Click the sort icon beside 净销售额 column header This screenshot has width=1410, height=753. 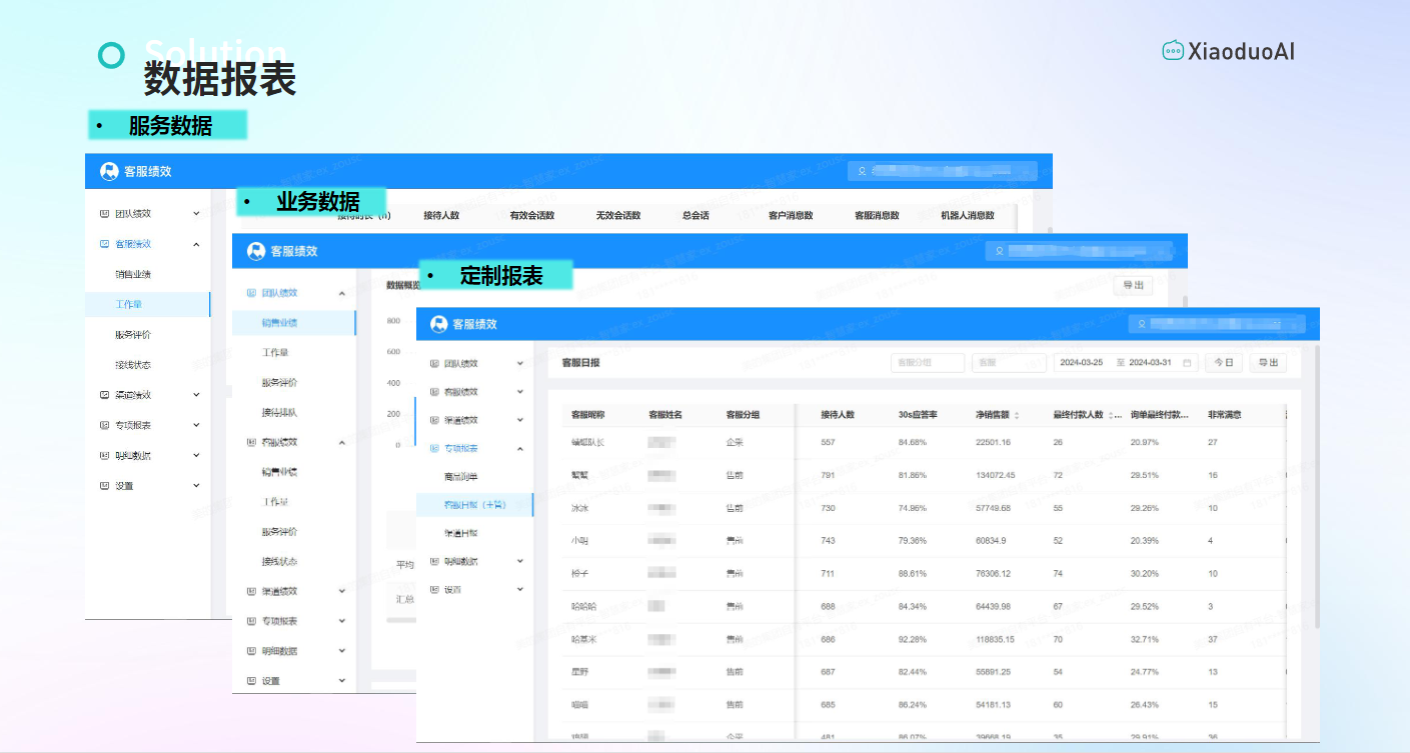1017,415
